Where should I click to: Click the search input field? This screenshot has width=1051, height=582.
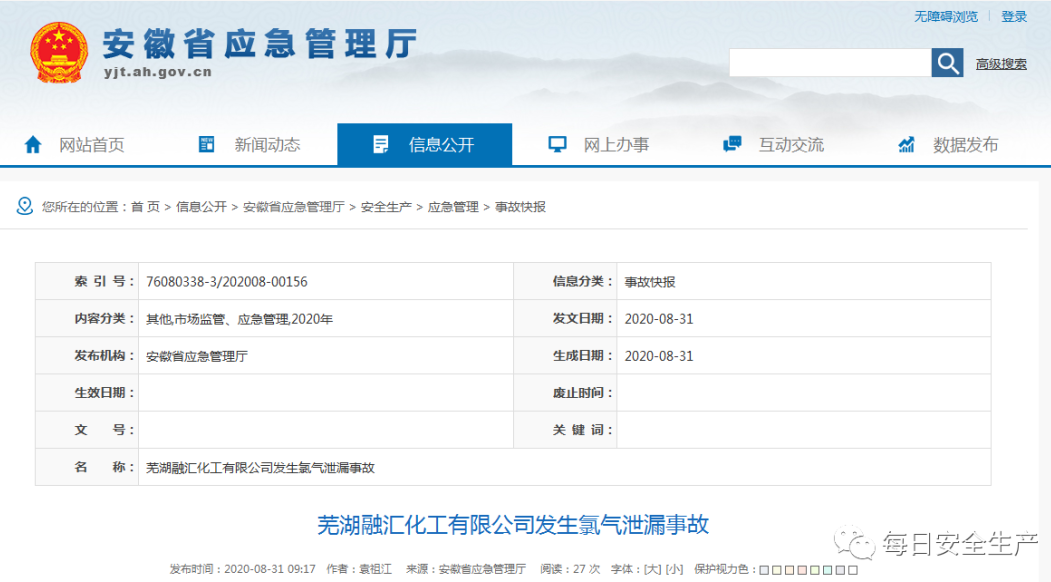coord(830,63)
